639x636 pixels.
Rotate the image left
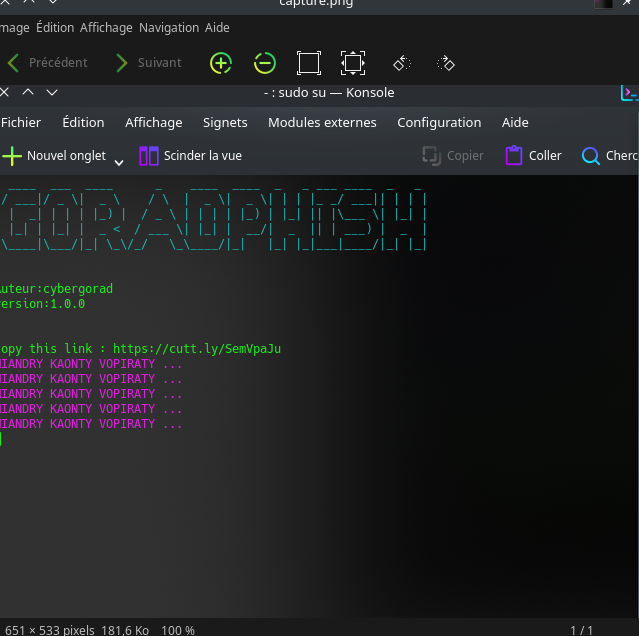point(402,63)
